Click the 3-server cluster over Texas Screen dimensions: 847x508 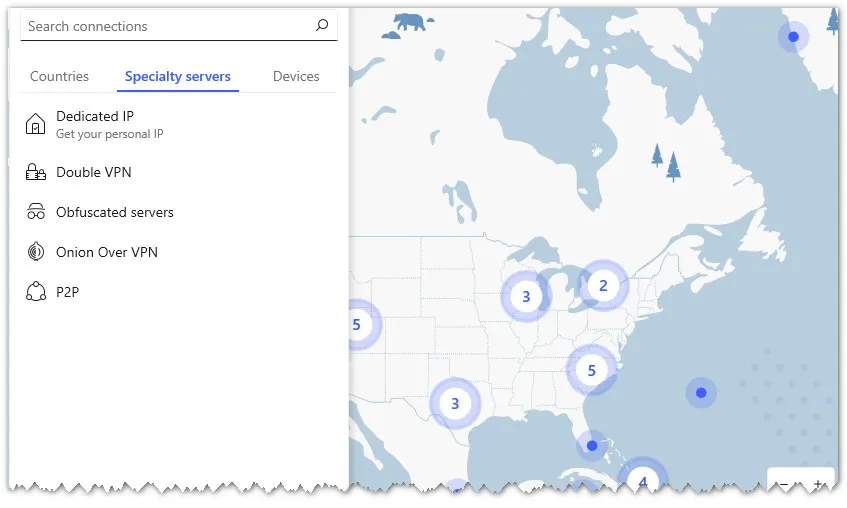click(x=455, y=403)
